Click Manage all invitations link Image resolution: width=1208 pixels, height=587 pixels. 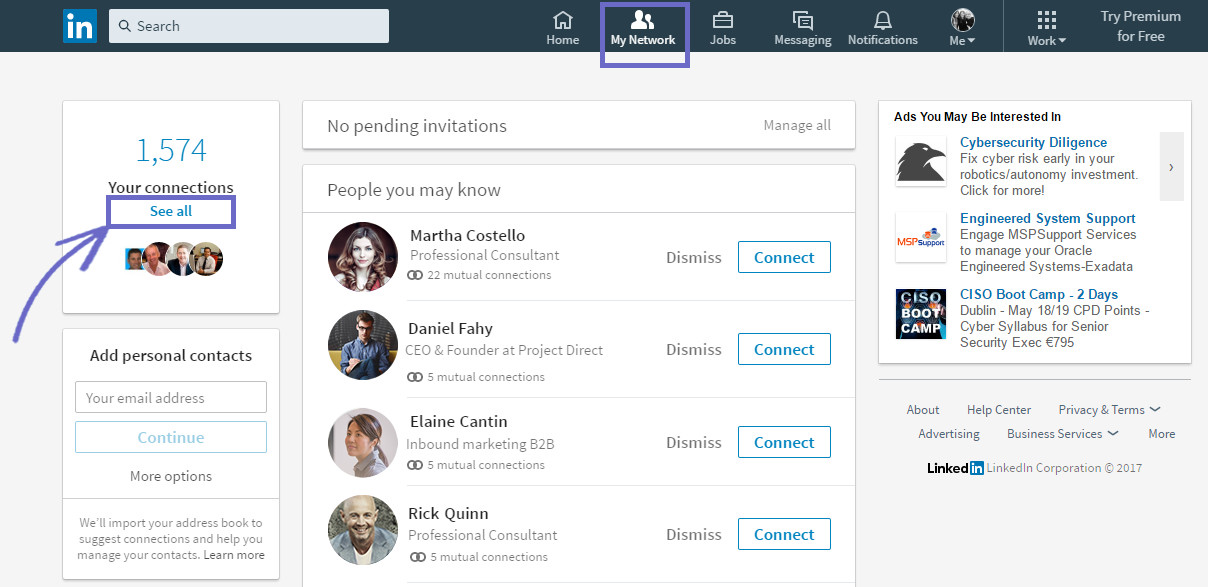796,126
